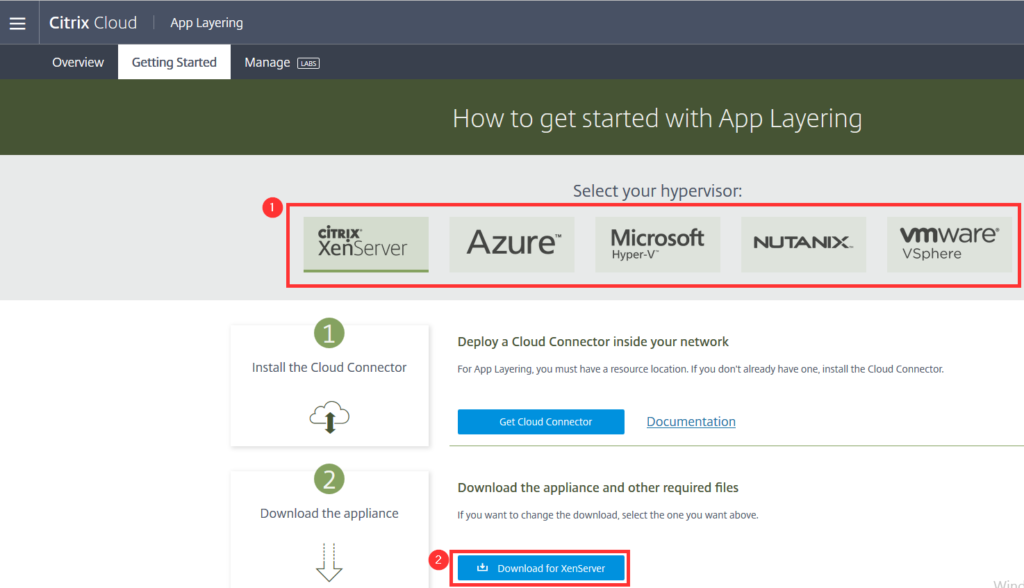Pick the Microsoft Hyper-V hypervisor tile
Screen dimensions: 1024x588
[x=658, y=244]
